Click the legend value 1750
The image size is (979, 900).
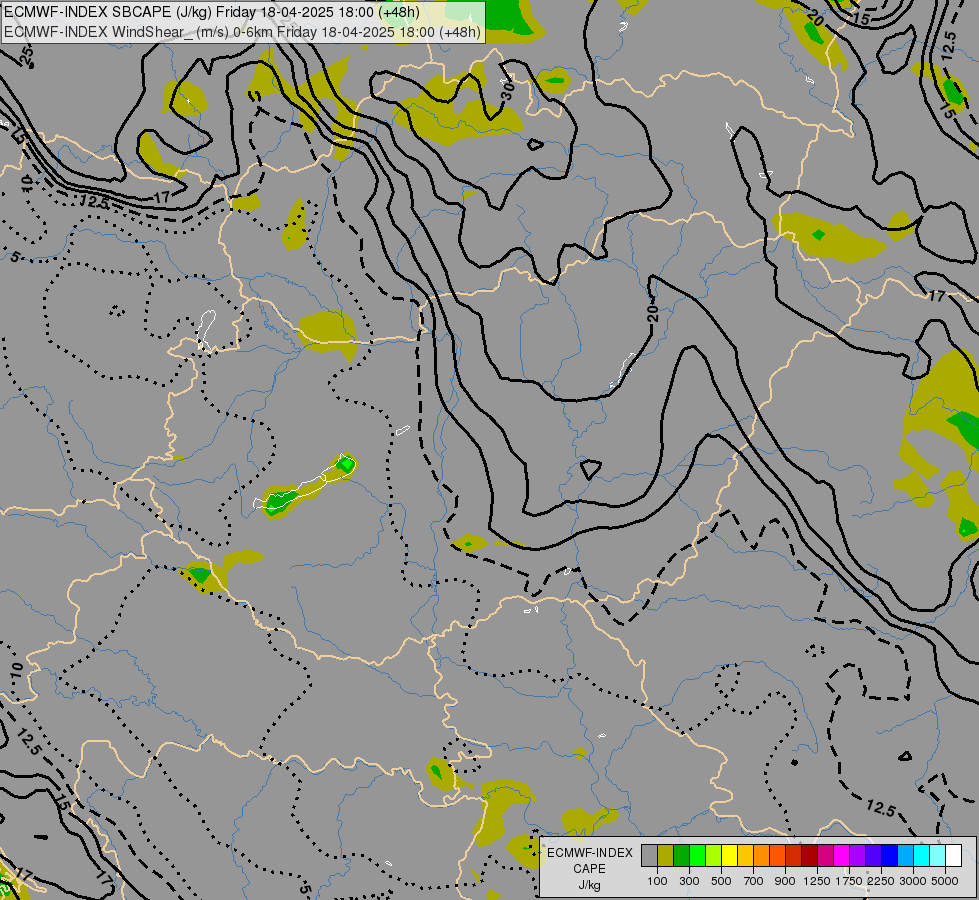point(849,881)
